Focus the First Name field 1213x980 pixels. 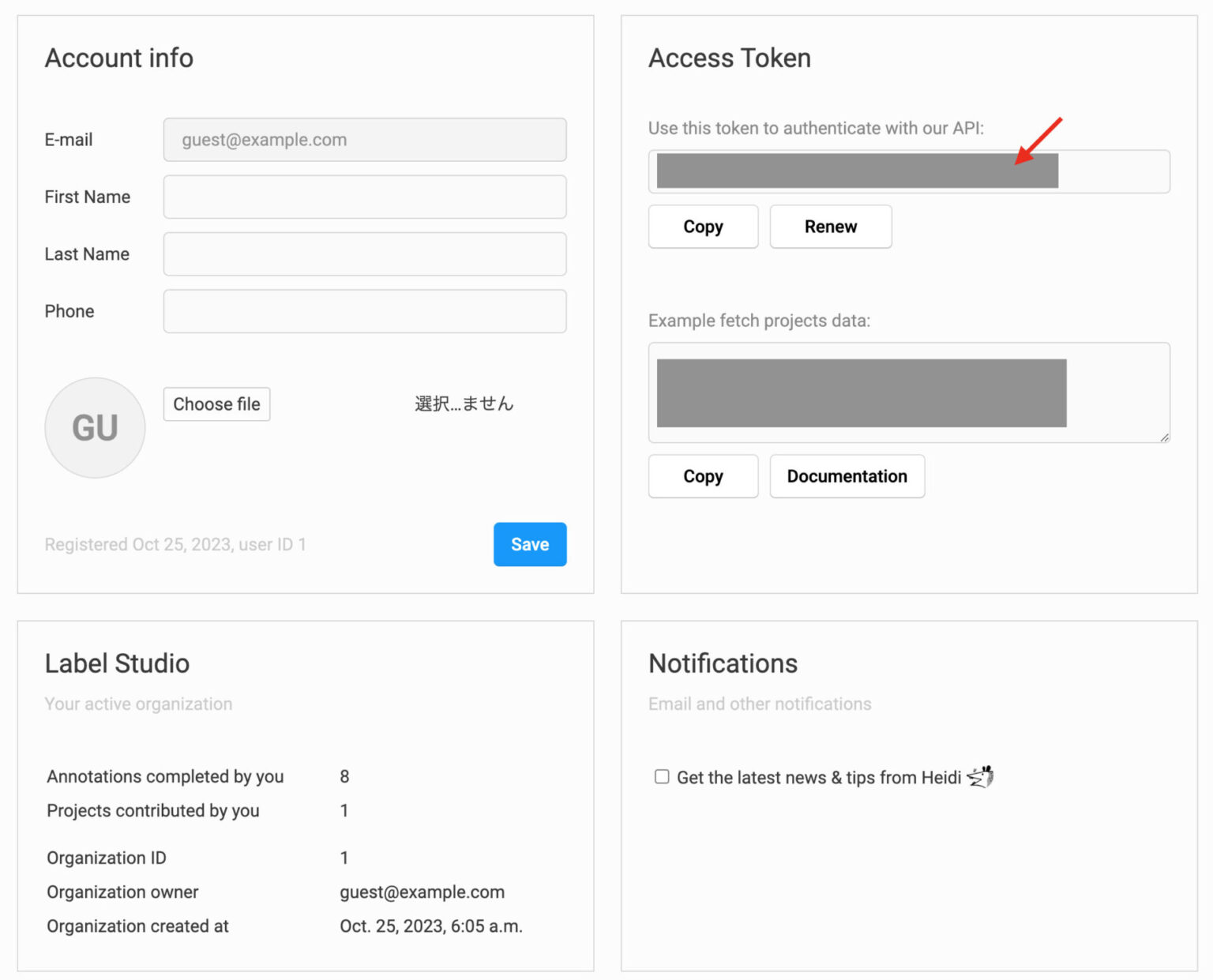364,197
